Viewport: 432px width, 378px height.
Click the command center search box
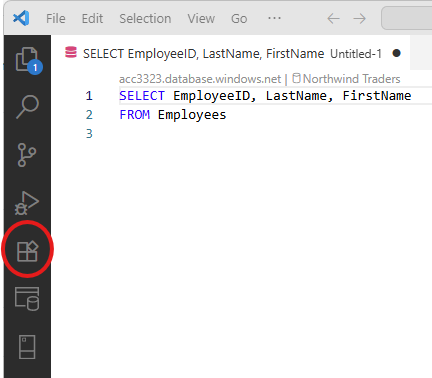click(x=407, y=18)
